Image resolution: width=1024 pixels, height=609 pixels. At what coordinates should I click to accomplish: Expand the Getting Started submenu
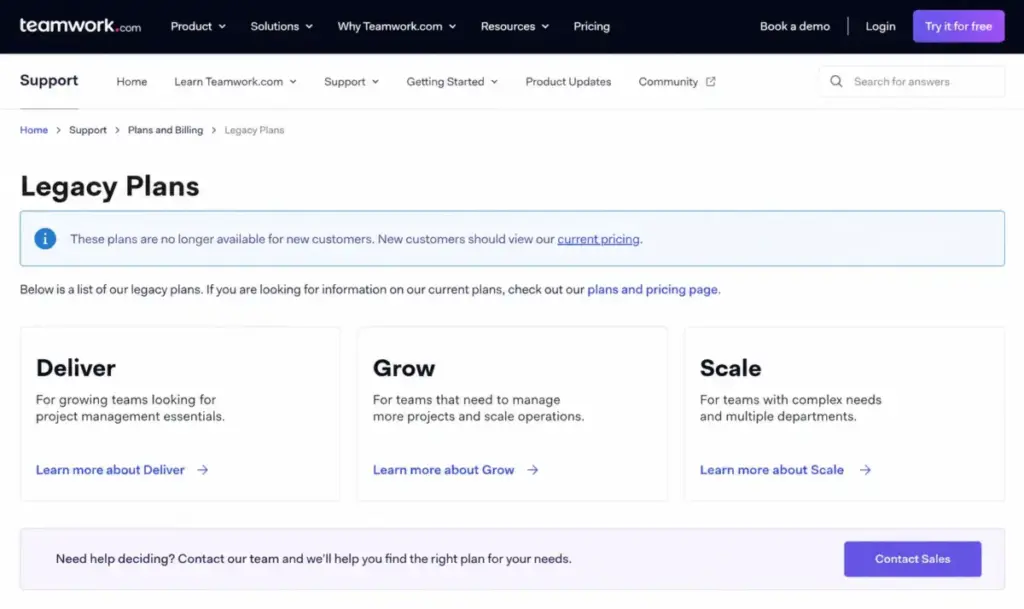tap(452, 82)
